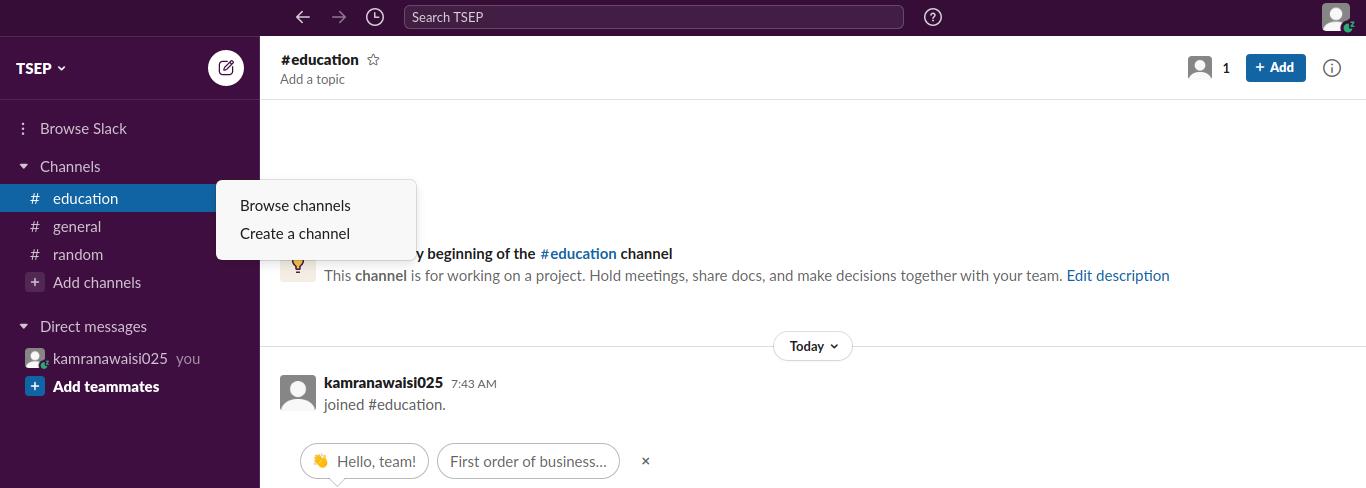Click the plus icon beside Add channels
This screenshot has height=488, width=1366.
point(34,283)
